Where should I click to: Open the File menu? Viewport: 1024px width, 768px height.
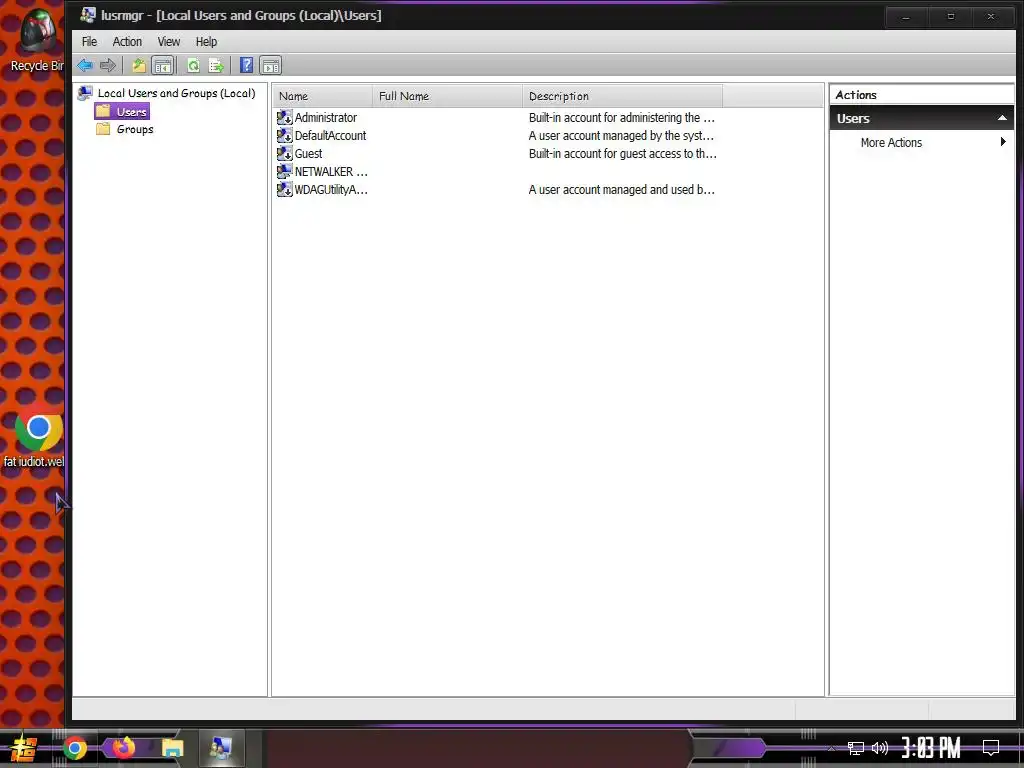tap(89, 42)
